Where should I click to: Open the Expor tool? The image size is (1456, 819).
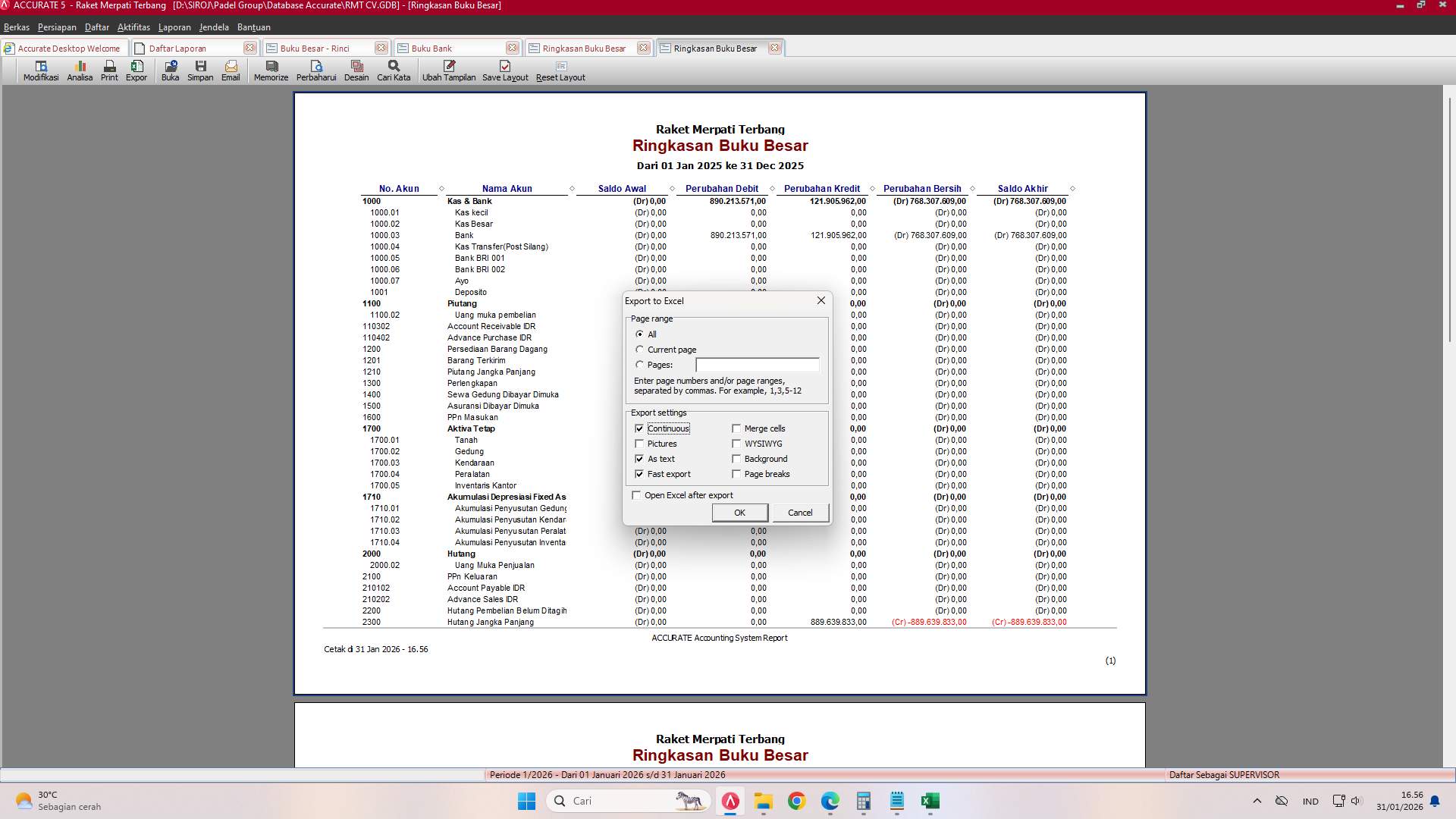point(136,71)
